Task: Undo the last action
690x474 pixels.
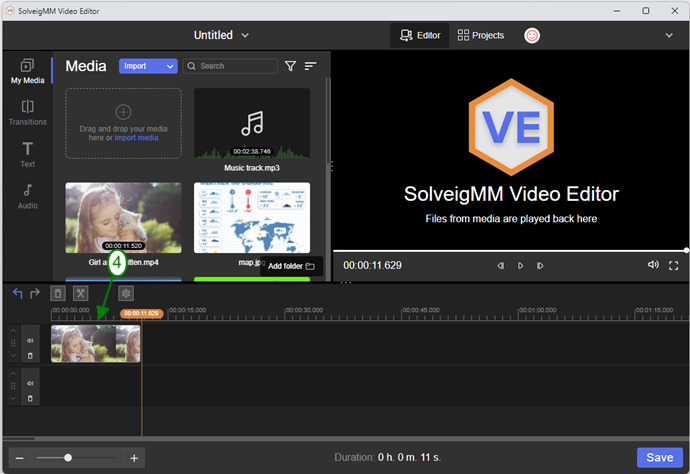Action: 17,293
